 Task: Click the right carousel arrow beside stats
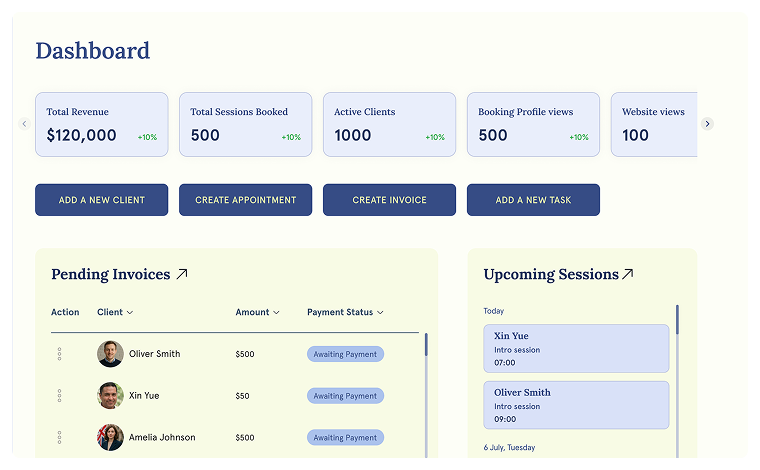707,124
